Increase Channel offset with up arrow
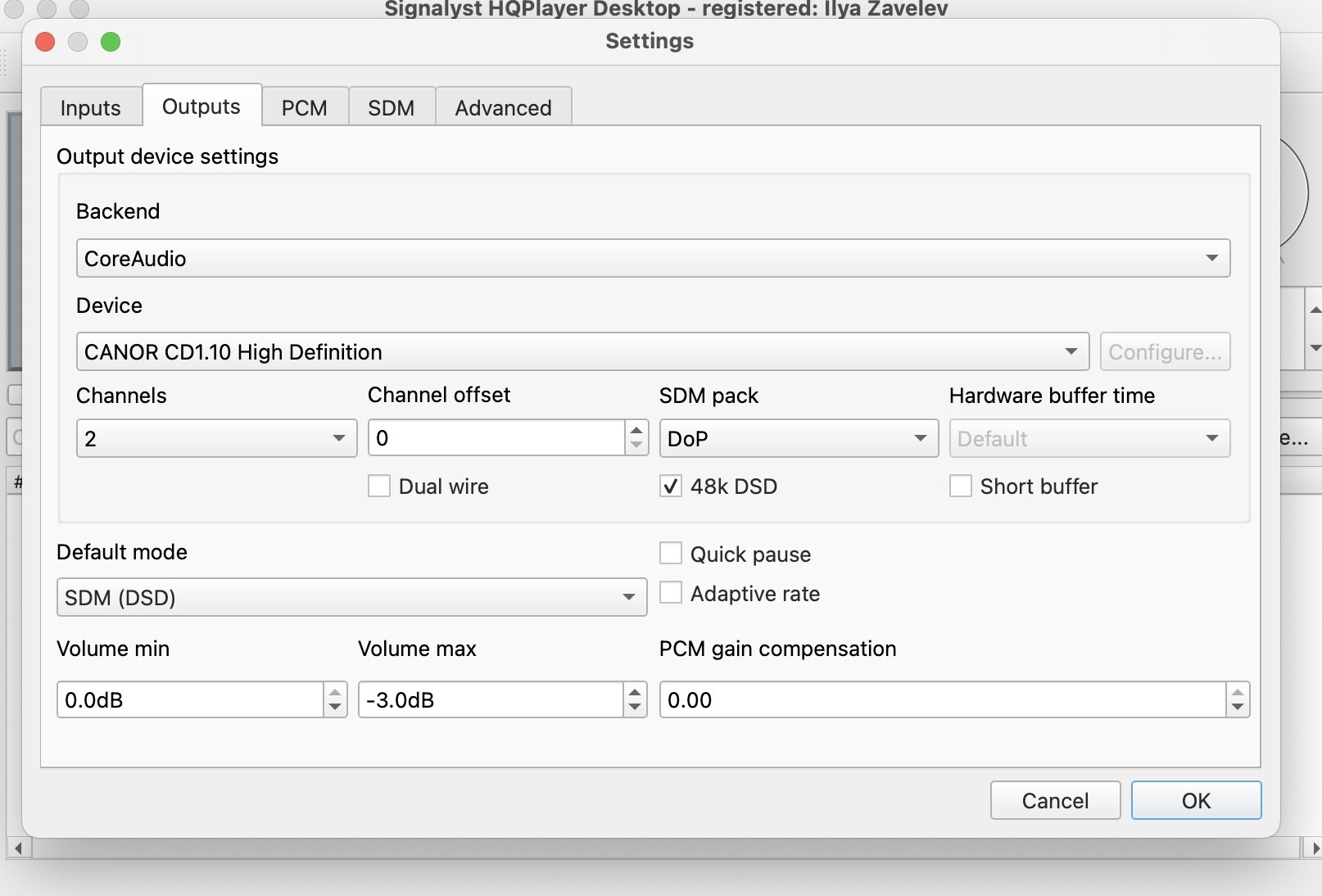The width and height of the screenshot is (1322, 896). pos(636,429)
